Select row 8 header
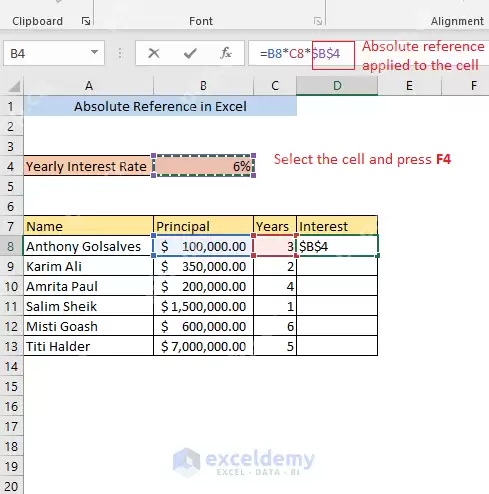The image size is (489, 494). coord(11,246)
